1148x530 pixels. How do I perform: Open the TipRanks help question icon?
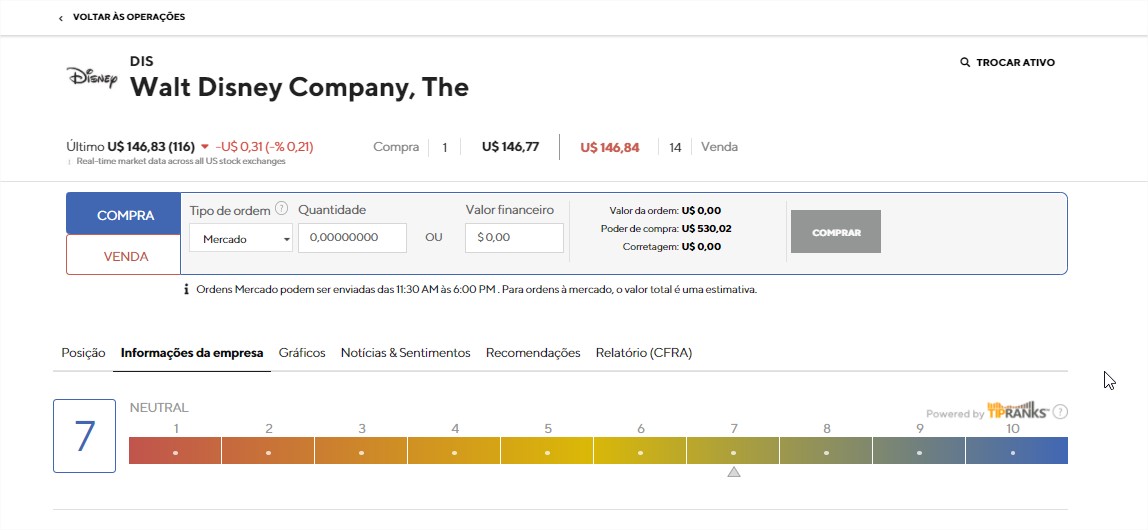click(1060, 412)
